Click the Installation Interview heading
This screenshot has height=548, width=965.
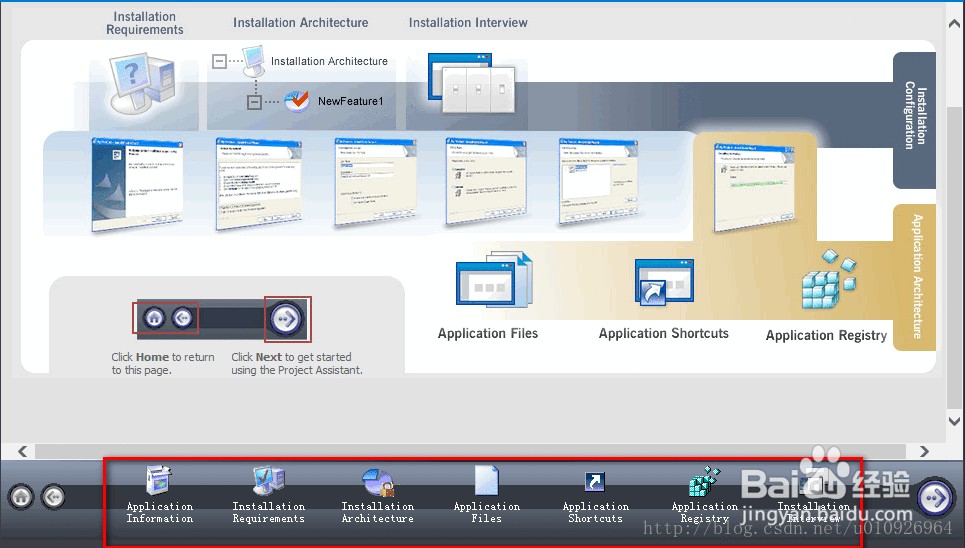(468, 23)
